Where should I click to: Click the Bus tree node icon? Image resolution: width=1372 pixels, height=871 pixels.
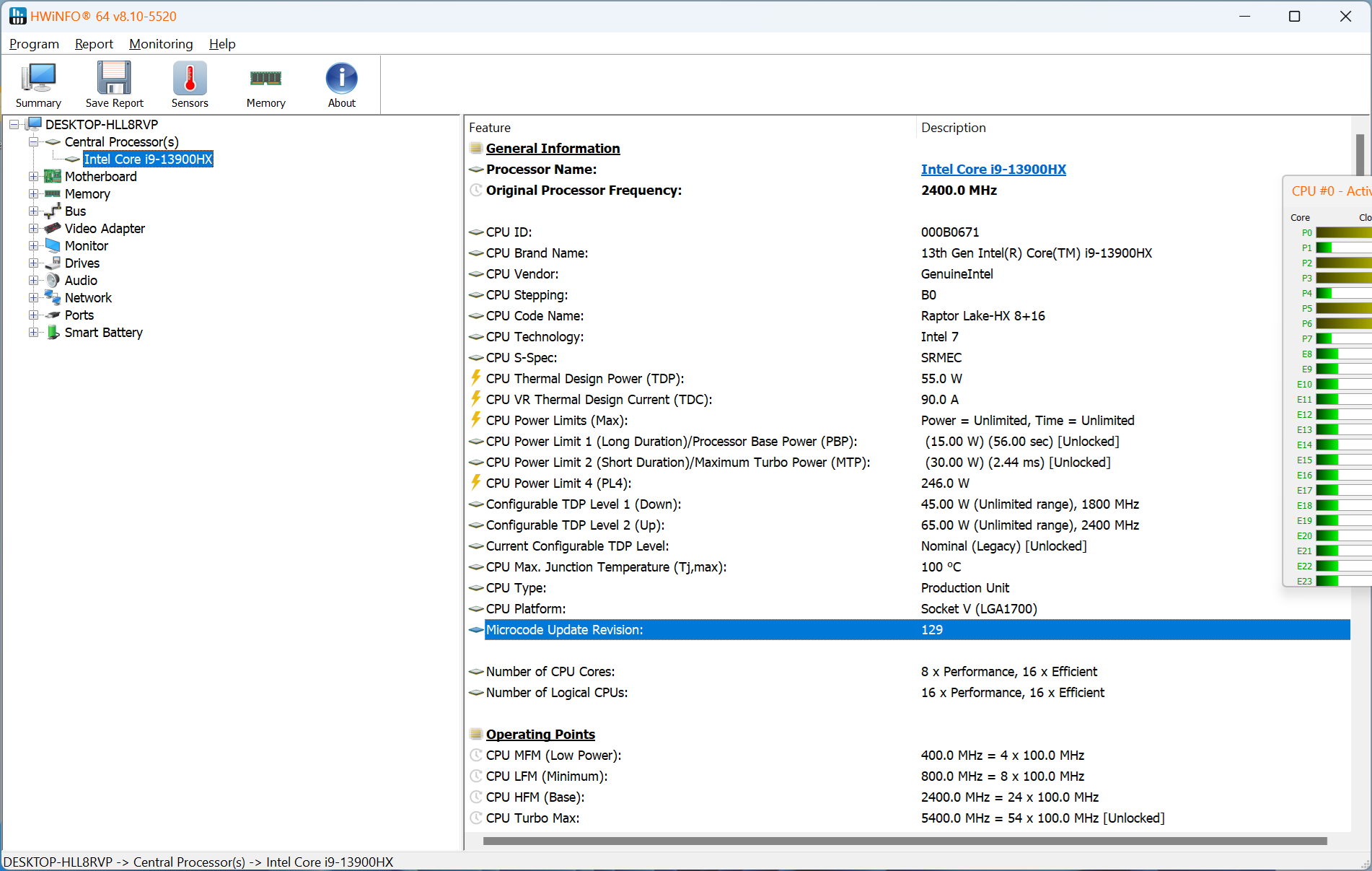(53, 211)
